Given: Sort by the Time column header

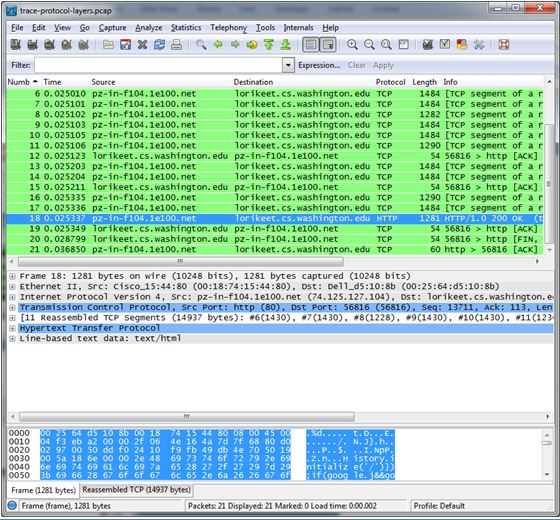Looking at the screenshot, I should 52,82.
